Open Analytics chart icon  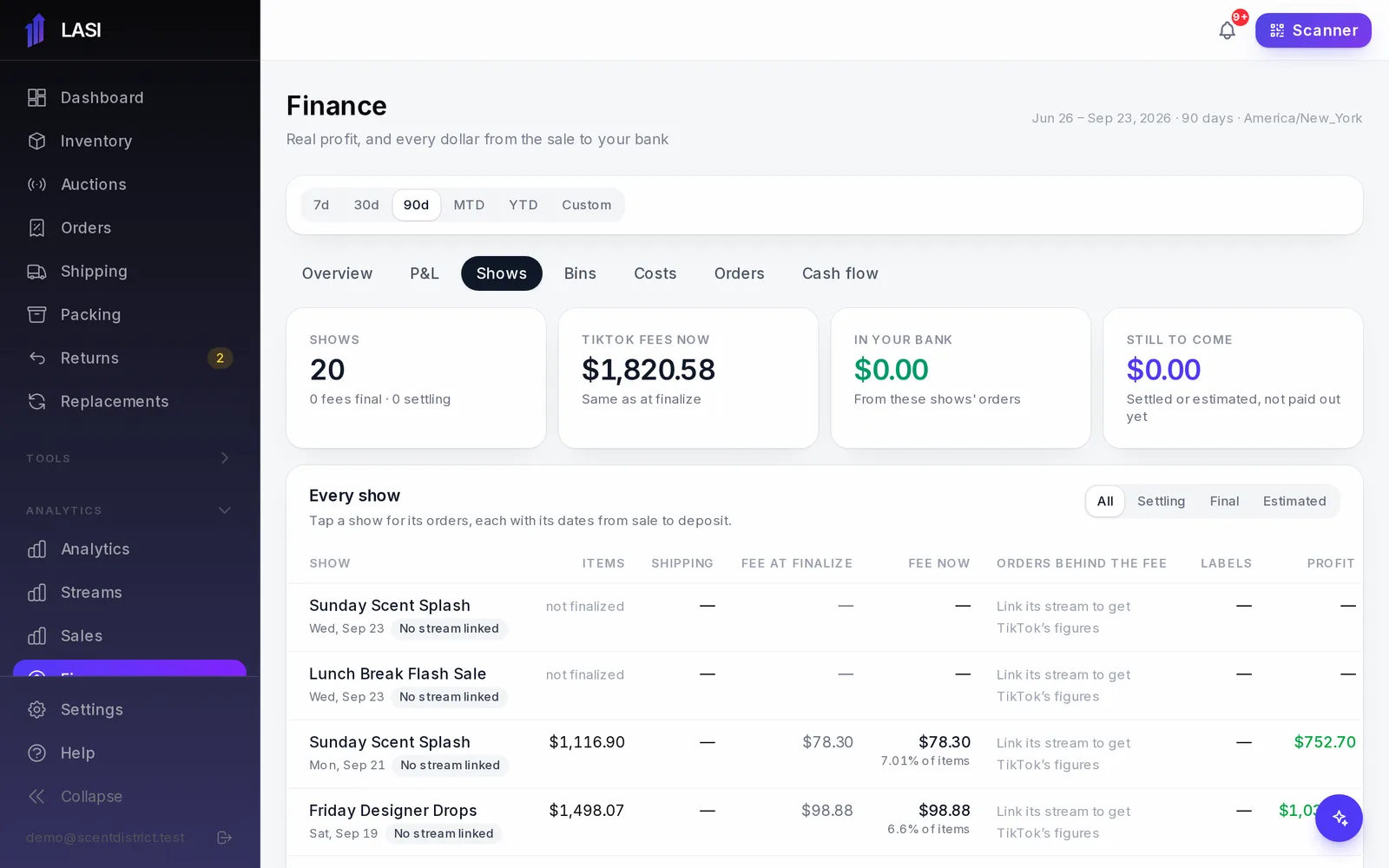coord(36,549)
